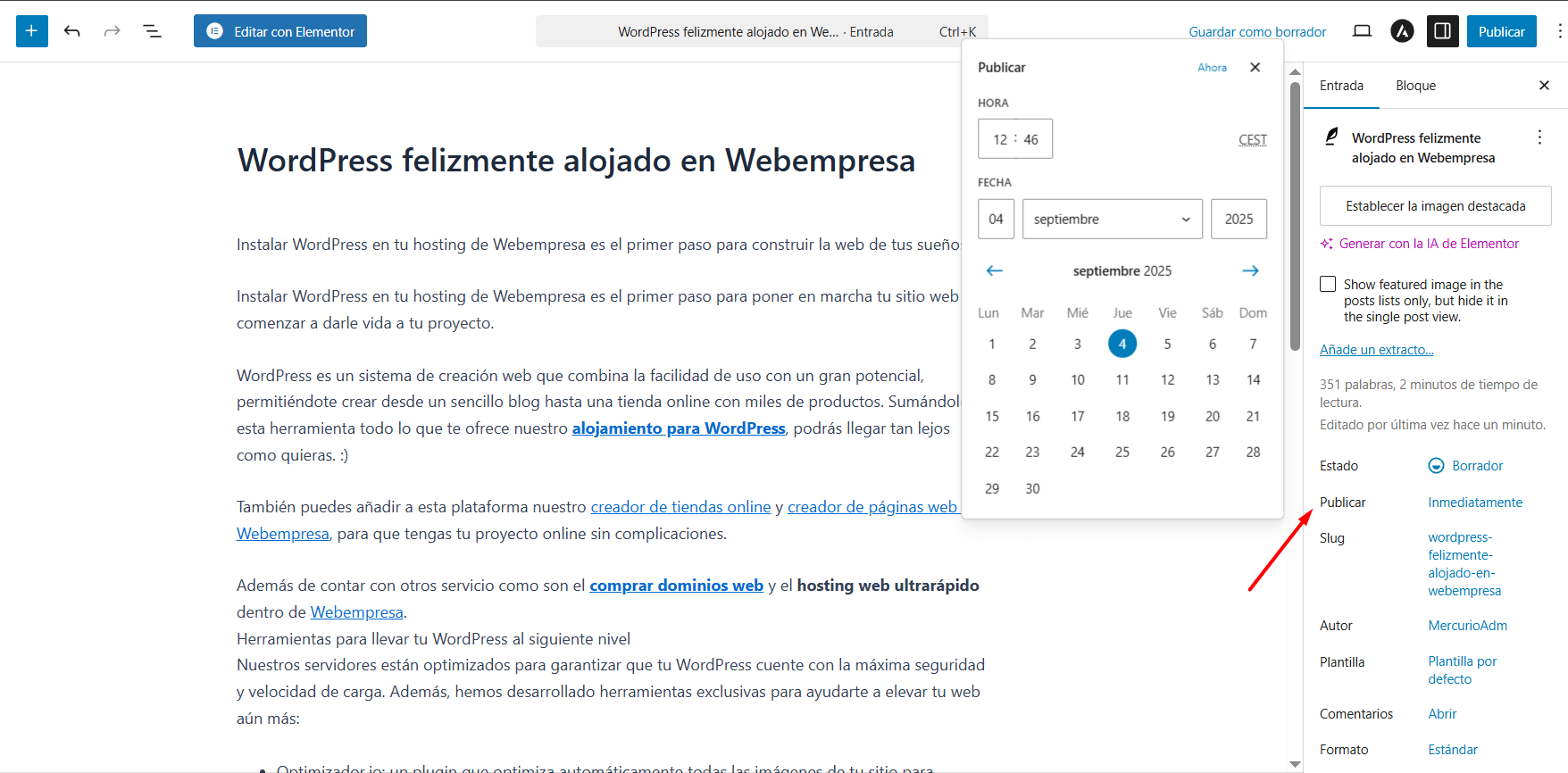1568x773 pixels.
Task: Click Inmediatamente publish date
Action: point(1474,503)
